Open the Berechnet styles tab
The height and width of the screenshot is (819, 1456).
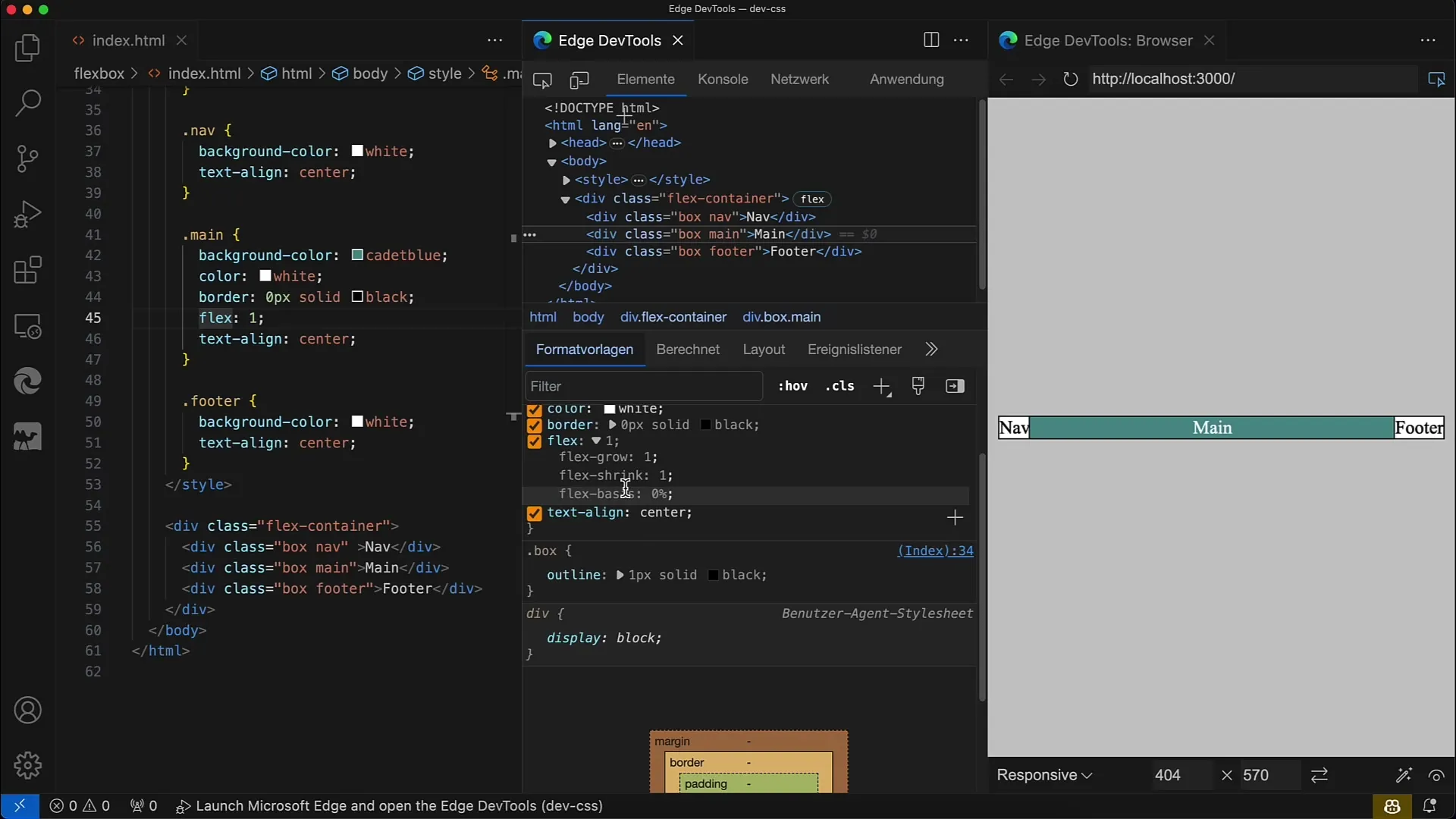[x=688, y=350]
